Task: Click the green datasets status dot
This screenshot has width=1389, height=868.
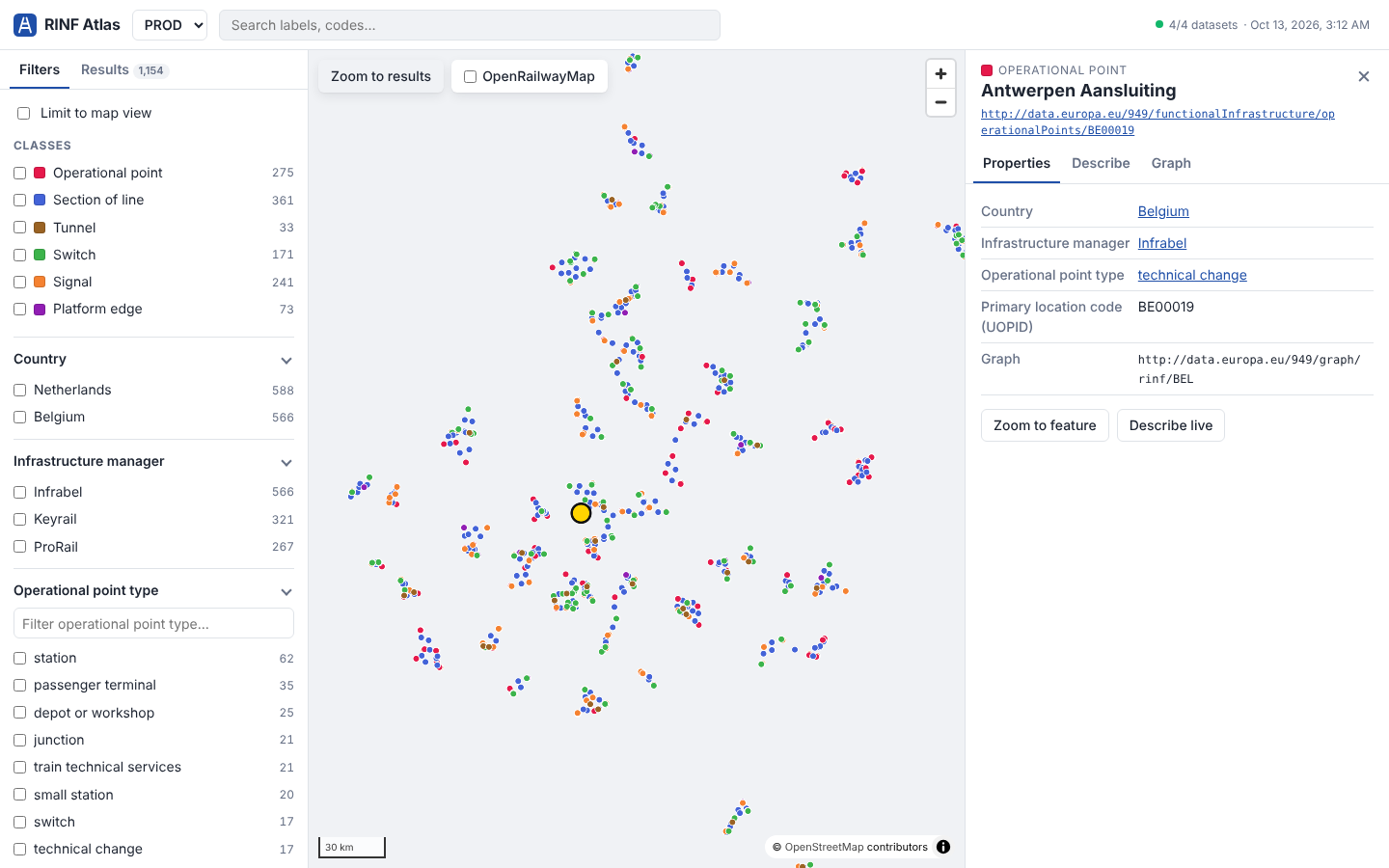Action: (1159, 25)
